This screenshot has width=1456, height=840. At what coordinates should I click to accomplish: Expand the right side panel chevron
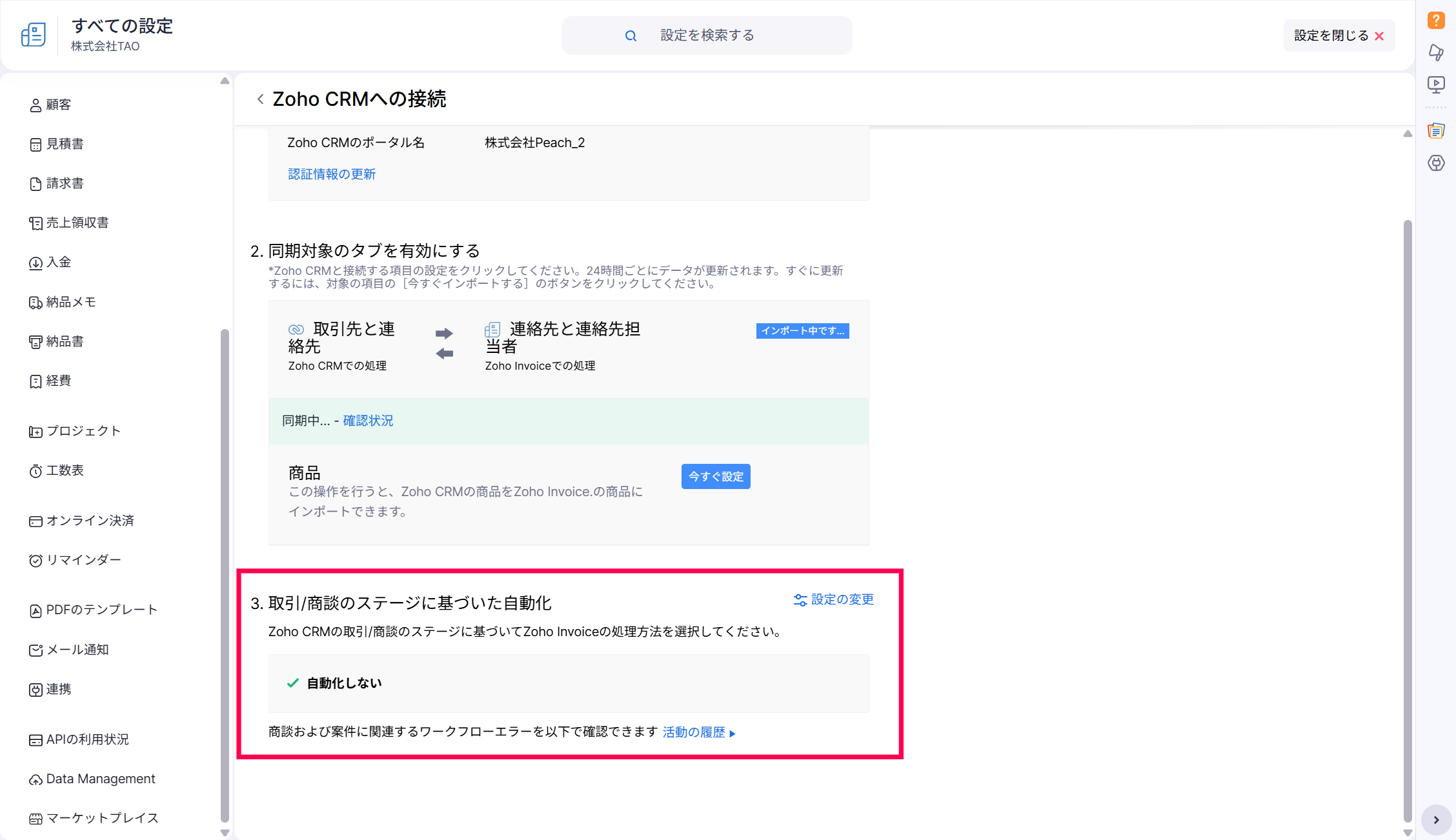(1436, 820)
